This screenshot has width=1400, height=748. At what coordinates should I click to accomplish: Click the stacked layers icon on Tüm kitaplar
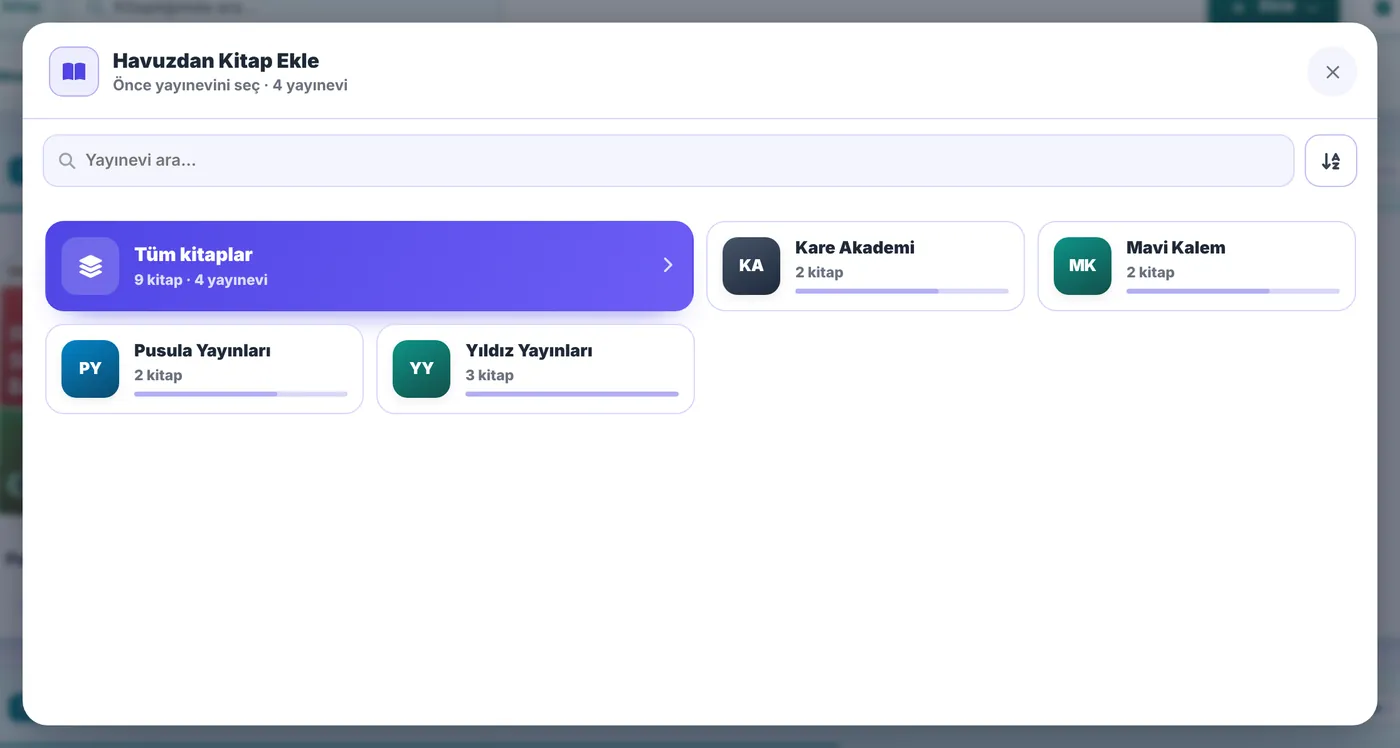(x=90, y=266)
